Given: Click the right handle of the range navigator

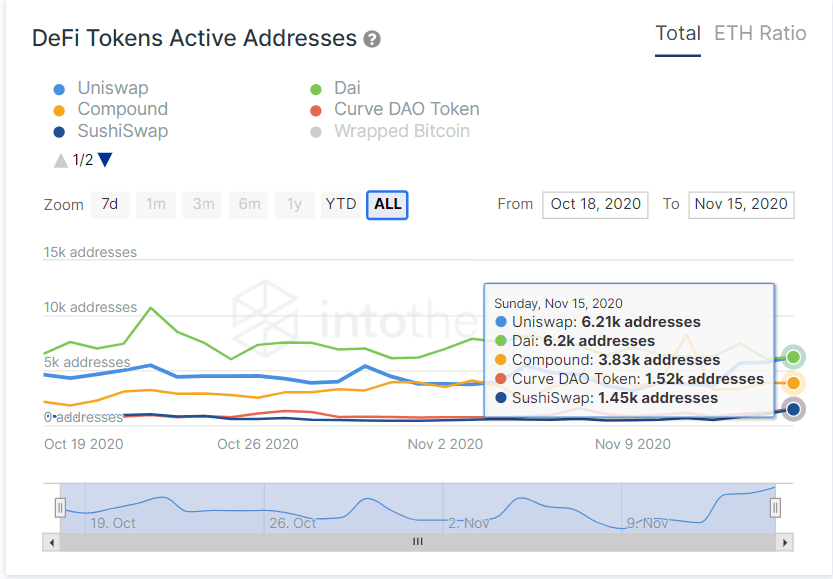Looking at the screenshot, I should (x=774, y=508).
